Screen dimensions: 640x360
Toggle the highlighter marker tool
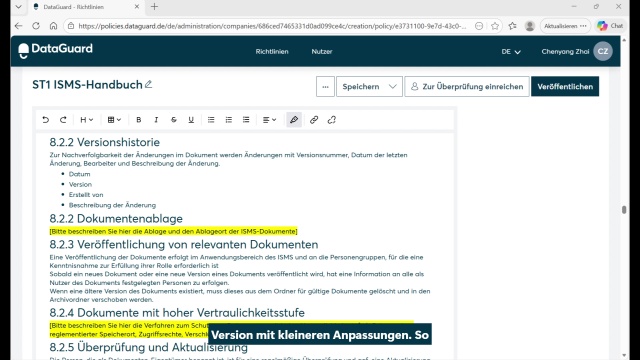pos(294,120)
